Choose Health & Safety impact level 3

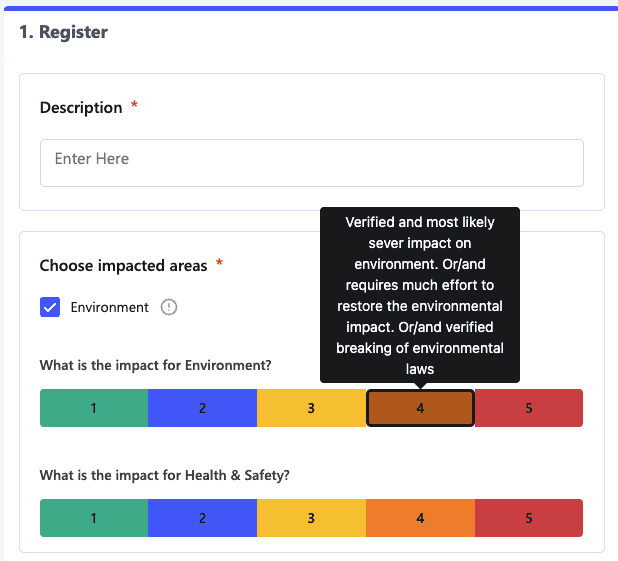pyautogui.click(x=311, y=518)
